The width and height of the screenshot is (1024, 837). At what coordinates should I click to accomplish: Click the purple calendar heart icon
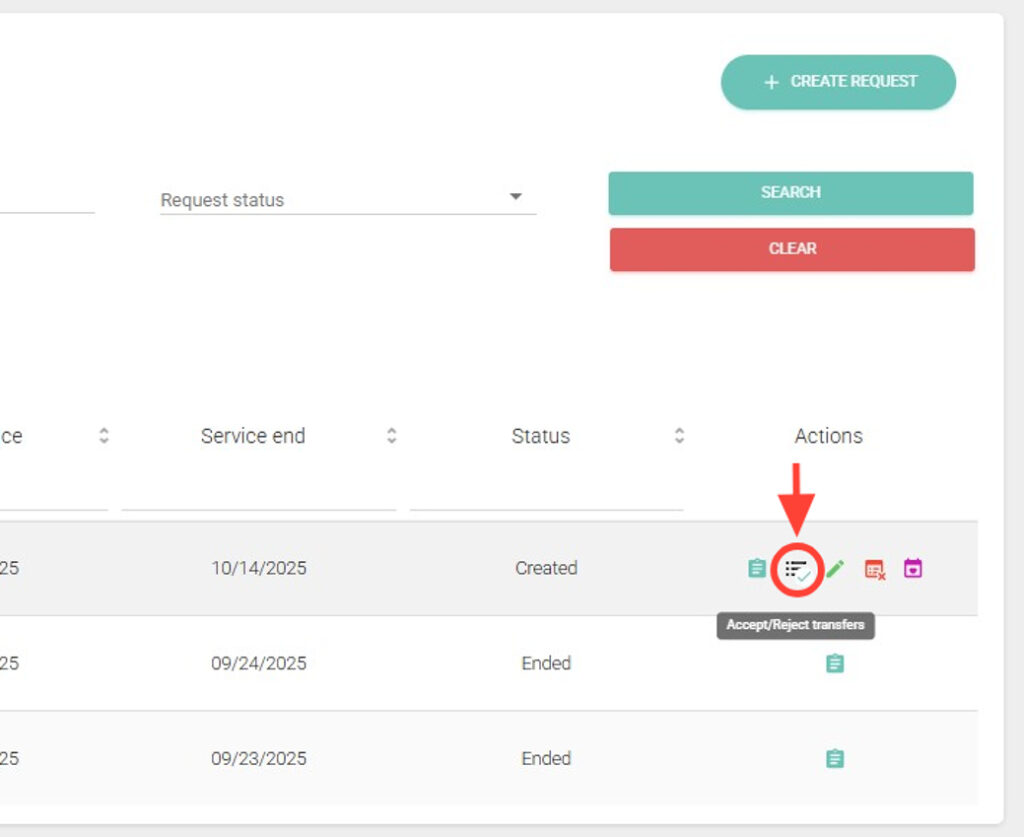(912, 569)
